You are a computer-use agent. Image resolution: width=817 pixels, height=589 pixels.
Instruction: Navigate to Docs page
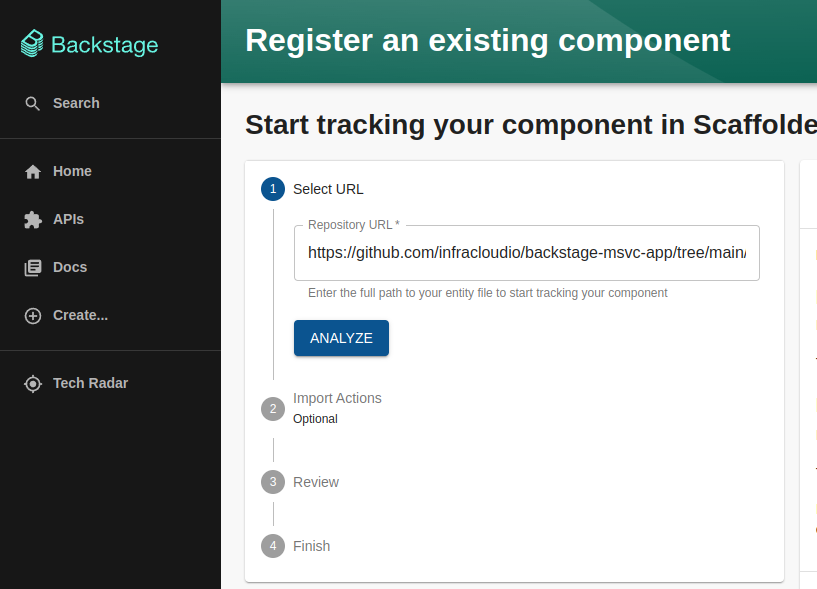pyautogui.click(x=70, y=267)
